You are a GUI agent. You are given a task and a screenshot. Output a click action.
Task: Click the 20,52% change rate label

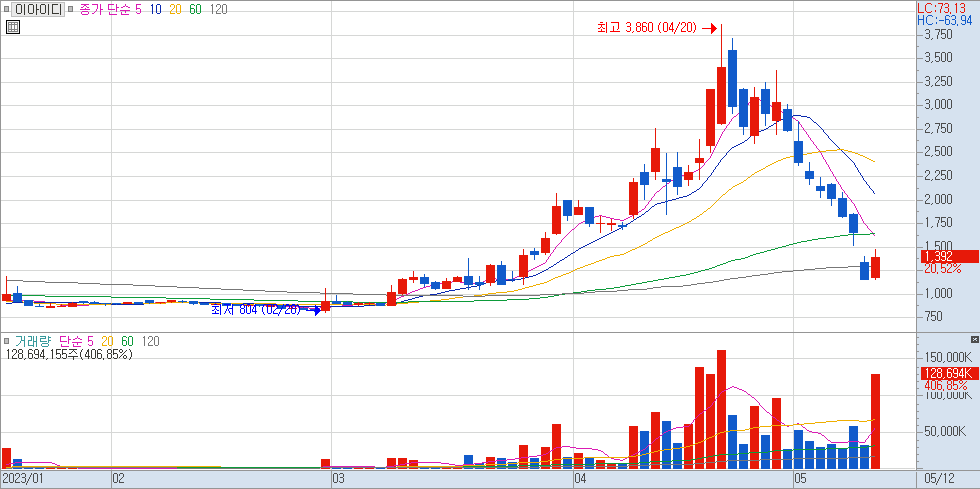[x=943, y=268]
